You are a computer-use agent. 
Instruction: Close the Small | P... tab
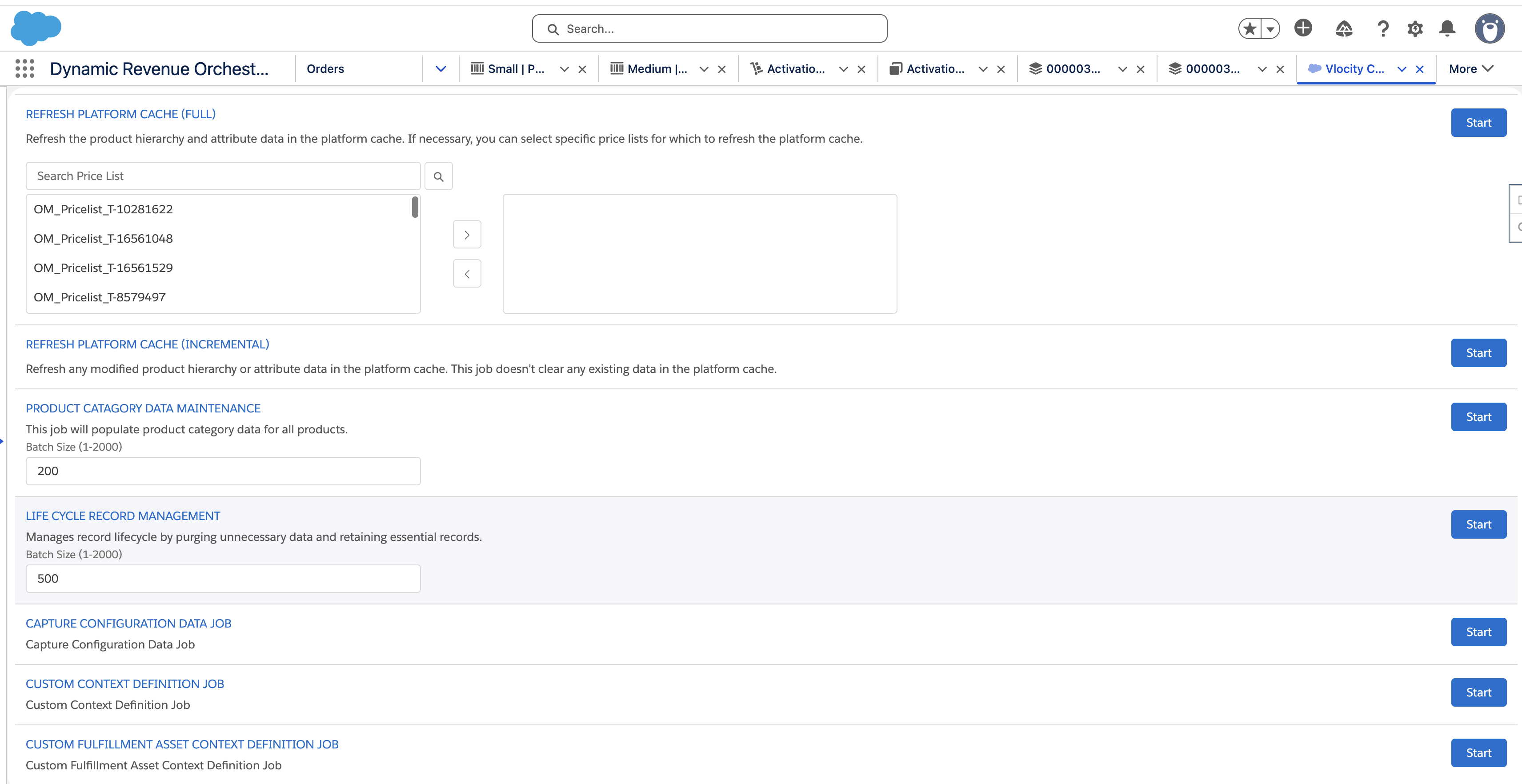pos(582,69)
